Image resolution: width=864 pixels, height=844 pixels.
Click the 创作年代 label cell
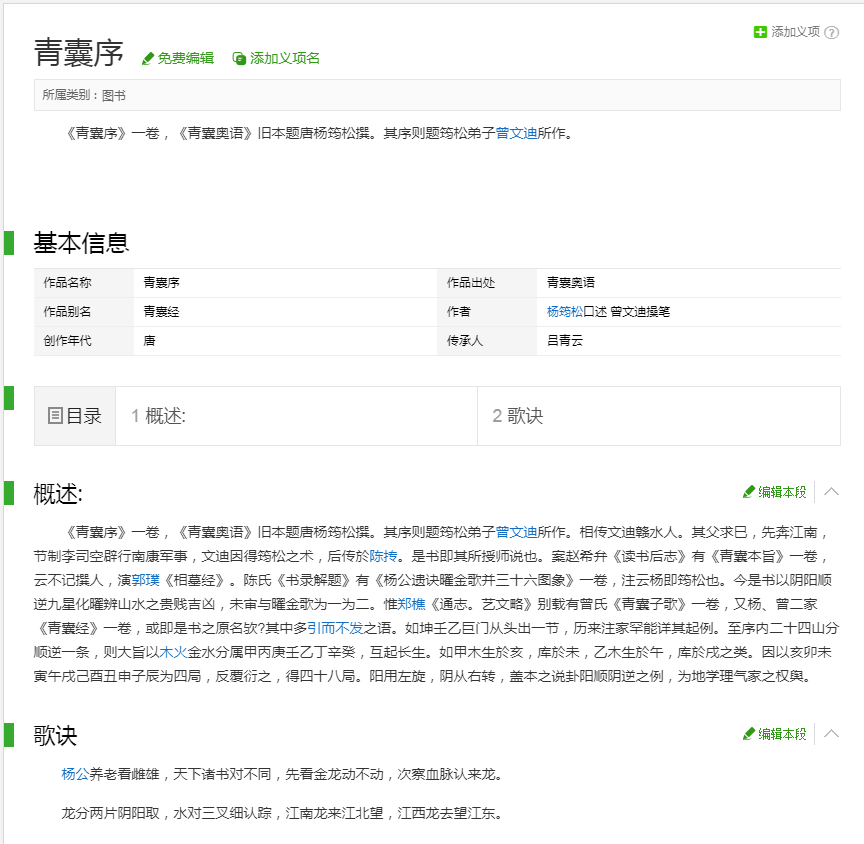coord(84,341)
